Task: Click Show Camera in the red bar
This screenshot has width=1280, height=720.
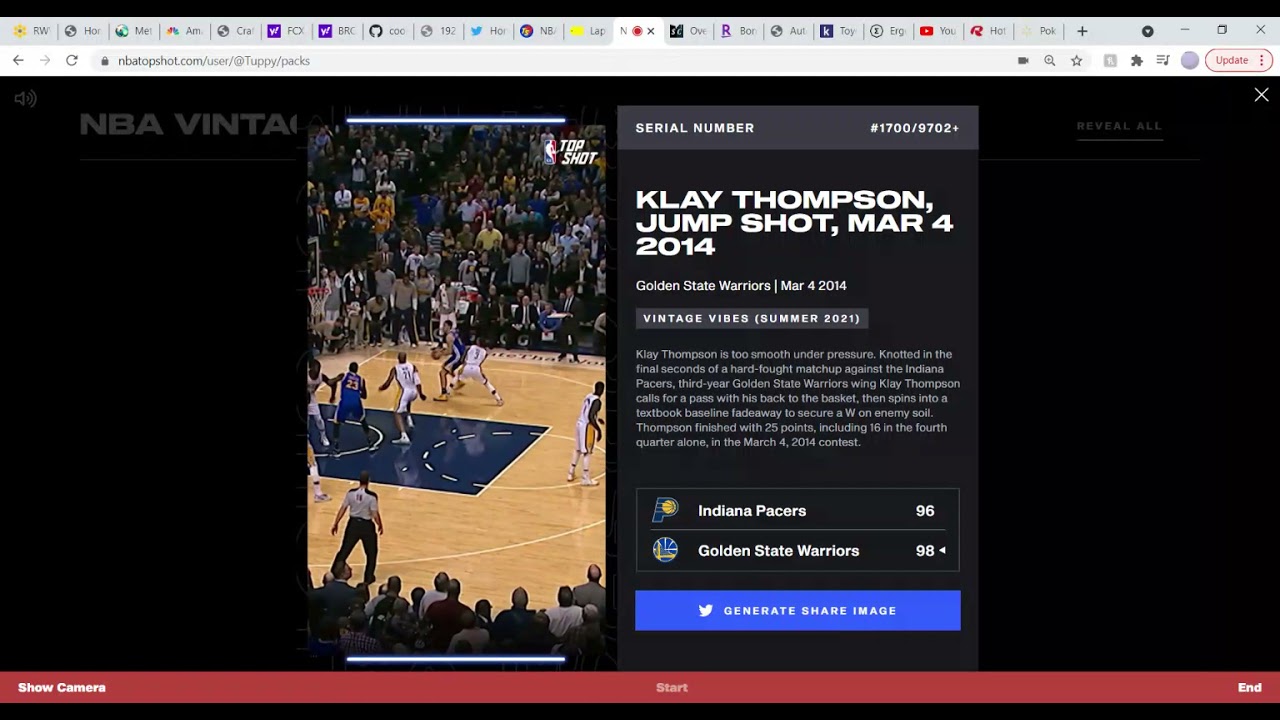Action: [61, 687]
